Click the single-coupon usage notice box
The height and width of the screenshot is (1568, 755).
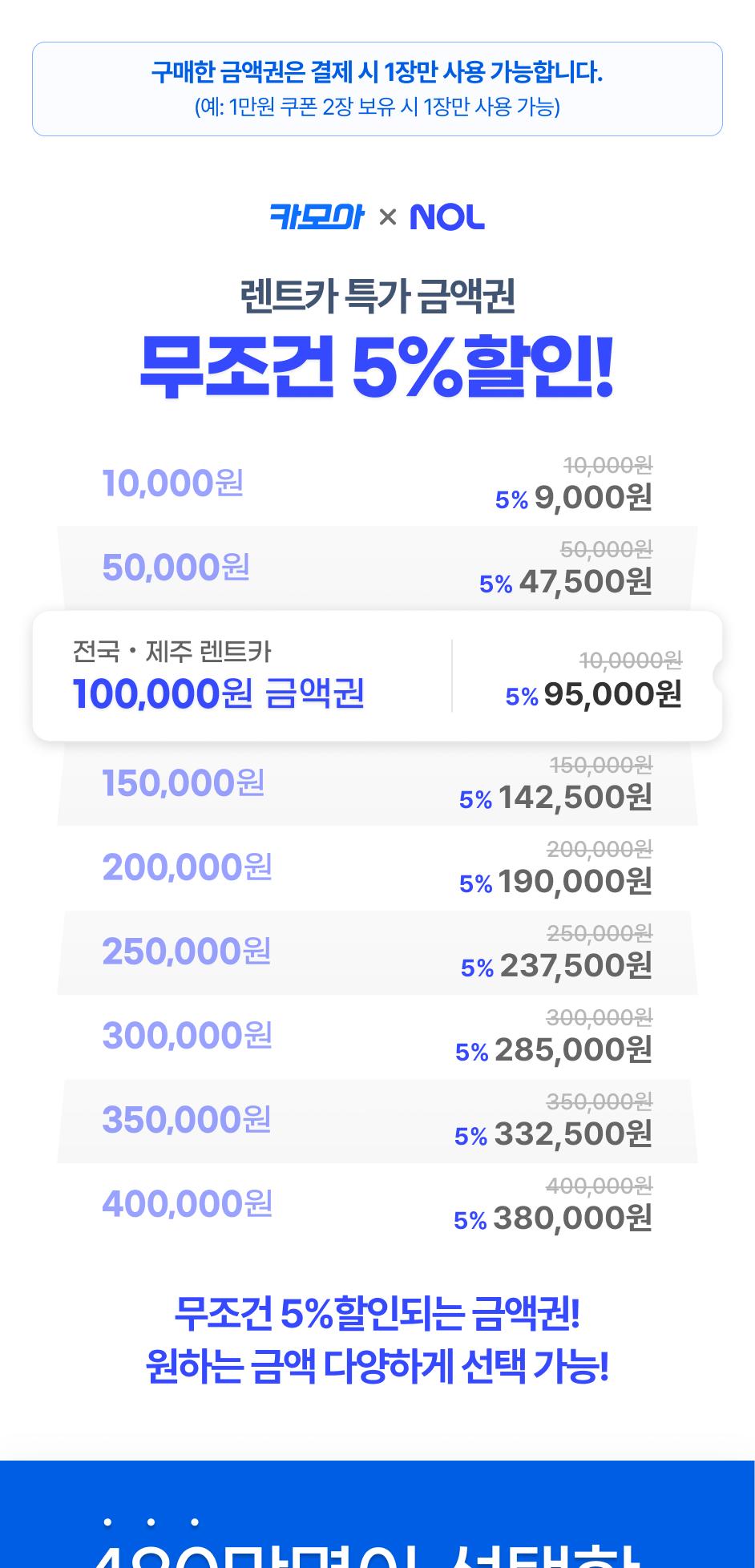377,89
